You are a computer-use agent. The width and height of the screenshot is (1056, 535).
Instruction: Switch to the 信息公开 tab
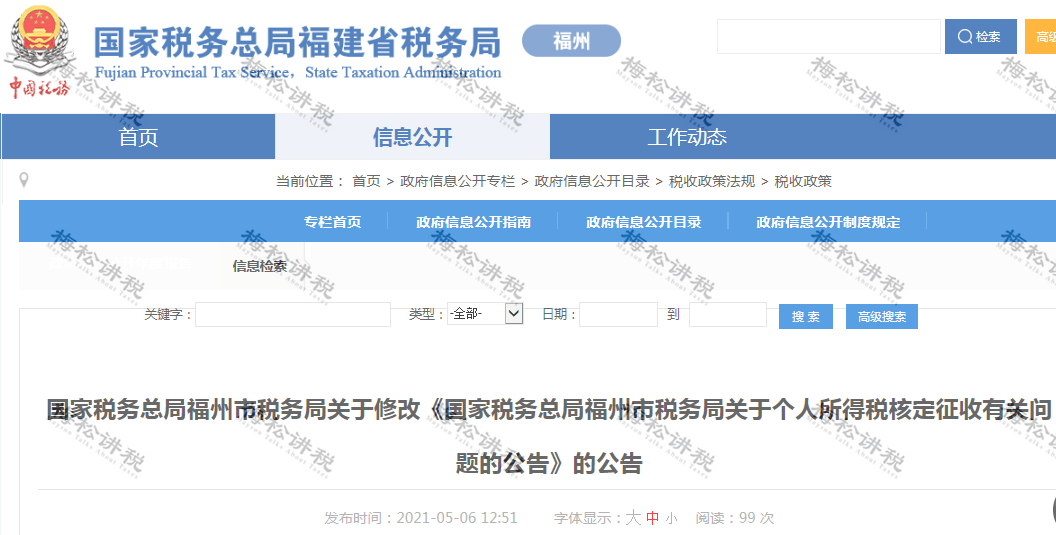(x=412, y=137)
